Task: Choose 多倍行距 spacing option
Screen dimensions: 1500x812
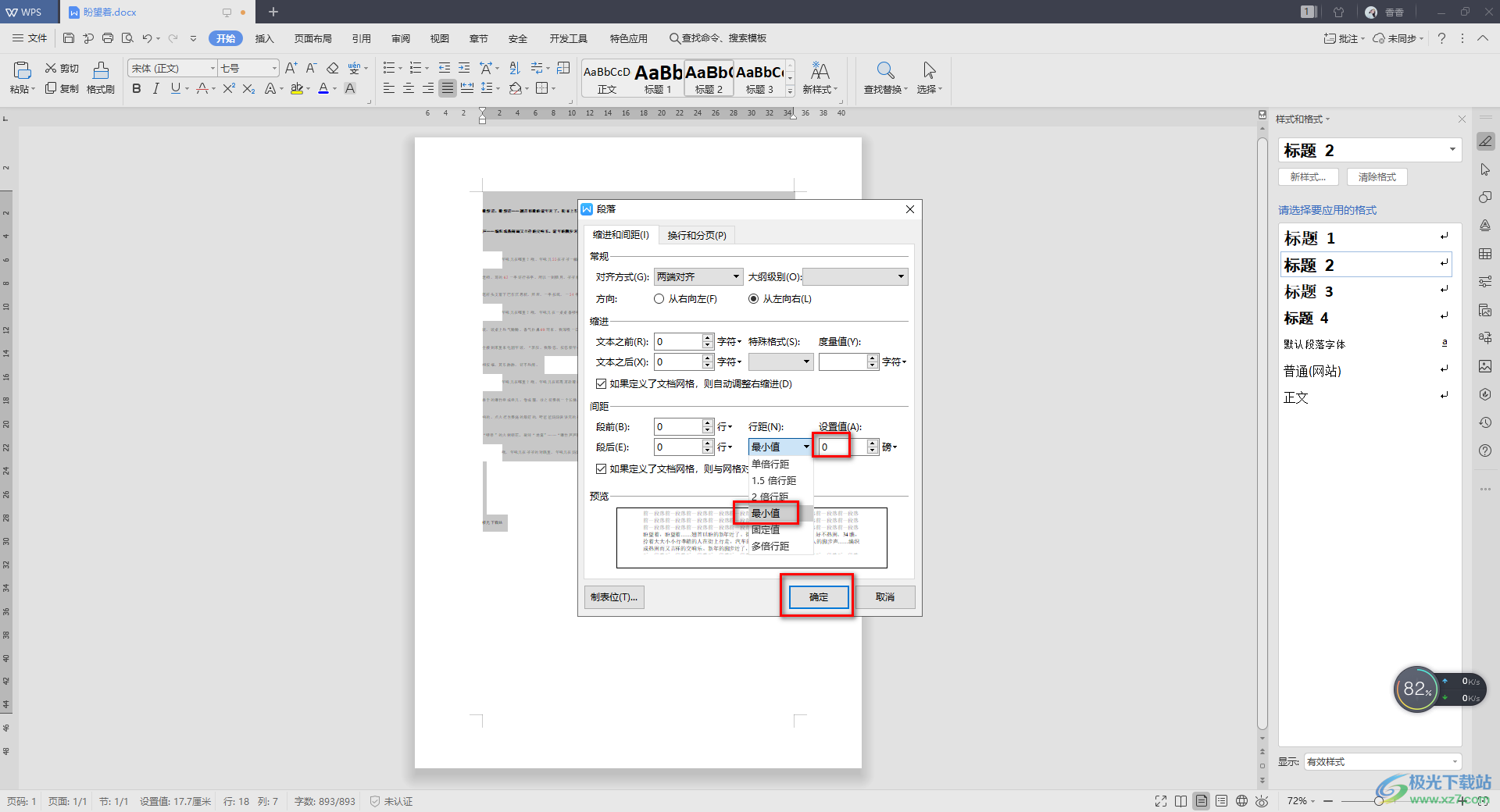Action: point(770,547)
